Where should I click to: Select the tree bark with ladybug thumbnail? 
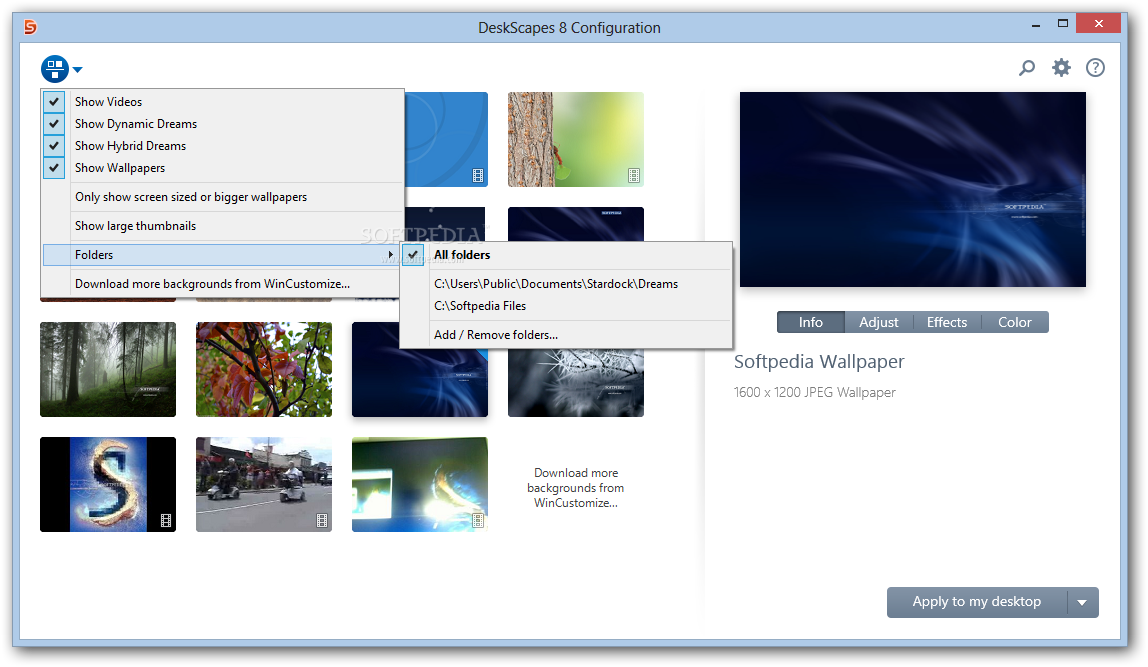(575, 139)
